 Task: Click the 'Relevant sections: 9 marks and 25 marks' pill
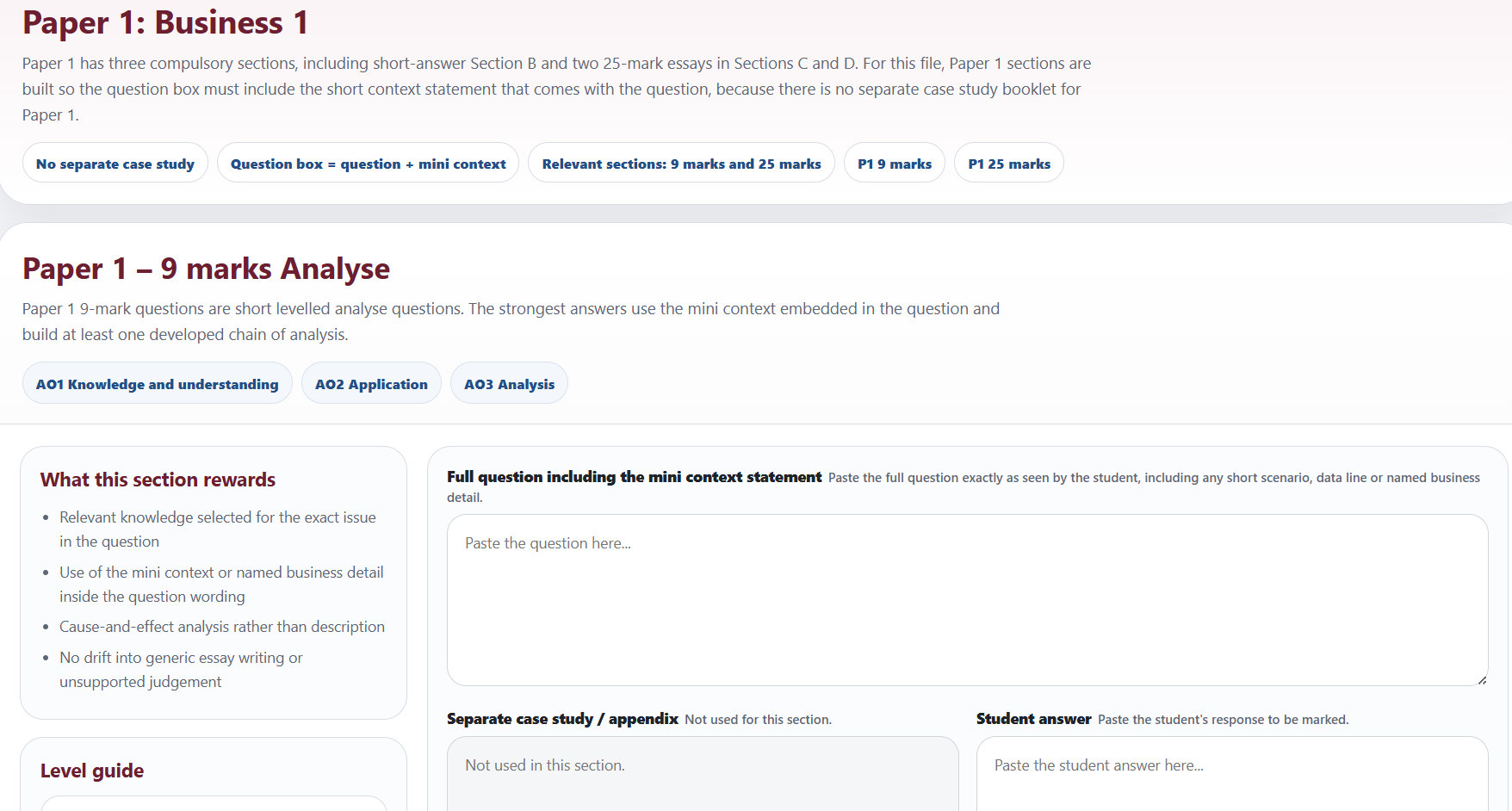(681, 164)
